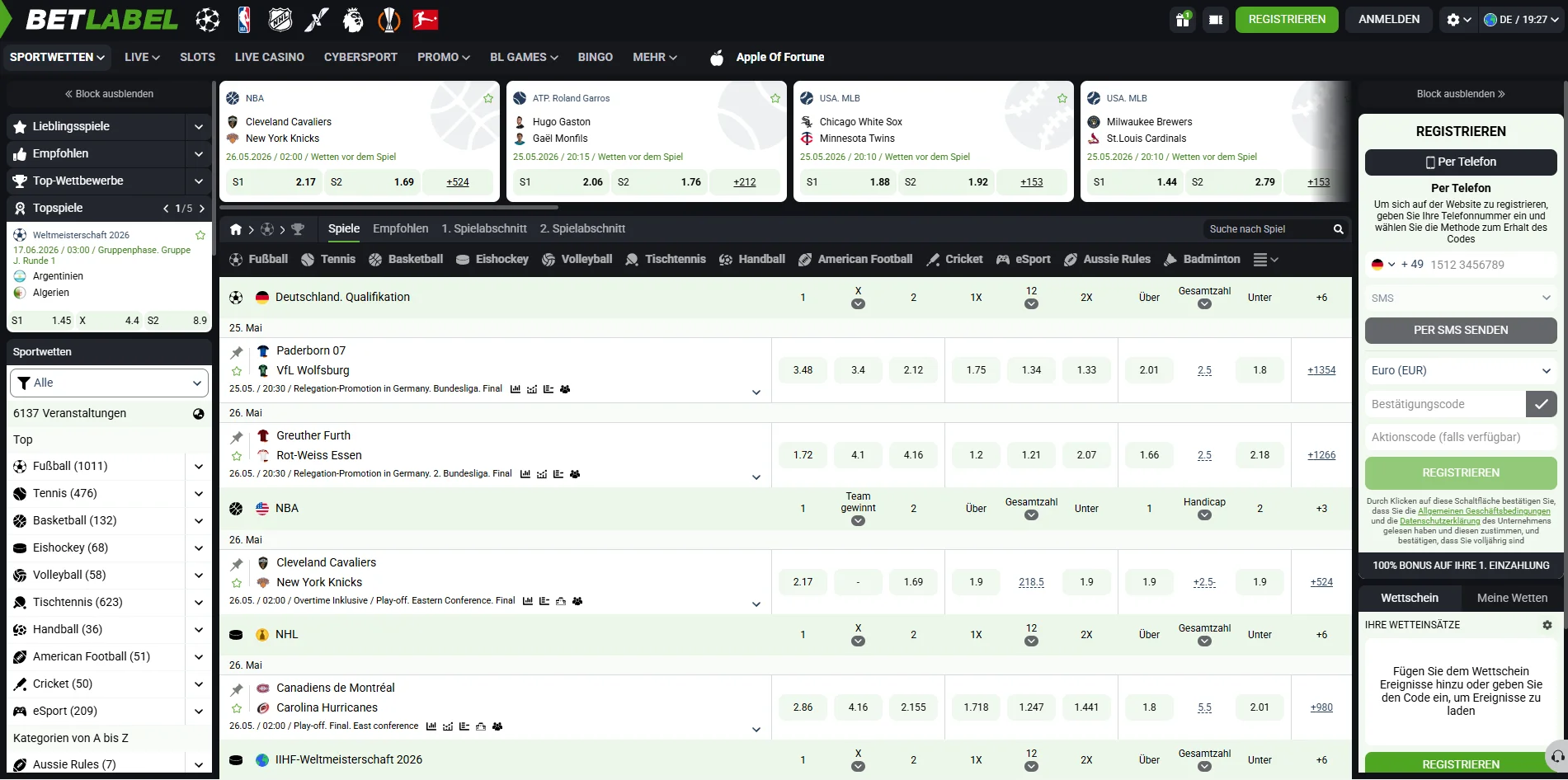Click the Fußball ball icon in sidebar list
The image size is (1568, 780).
(20, 467)
